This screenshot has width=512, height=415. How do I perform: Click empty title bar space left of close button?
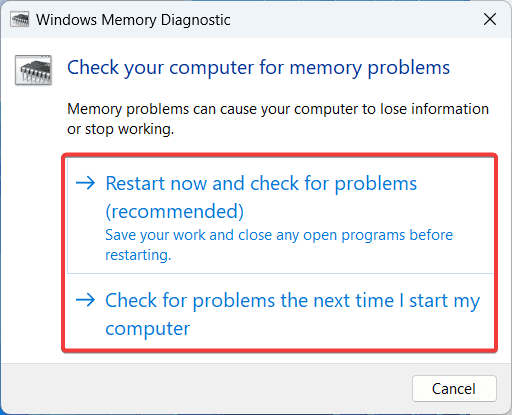(x=353, y=19)
